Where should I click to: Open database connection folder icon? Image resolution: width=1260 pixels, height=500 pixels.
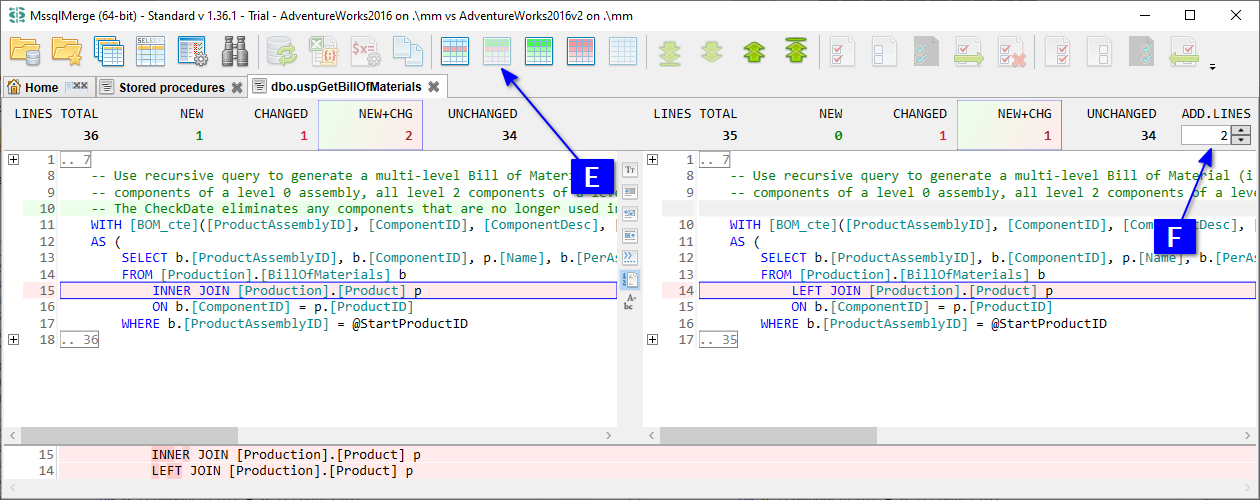tap(25, 51)
